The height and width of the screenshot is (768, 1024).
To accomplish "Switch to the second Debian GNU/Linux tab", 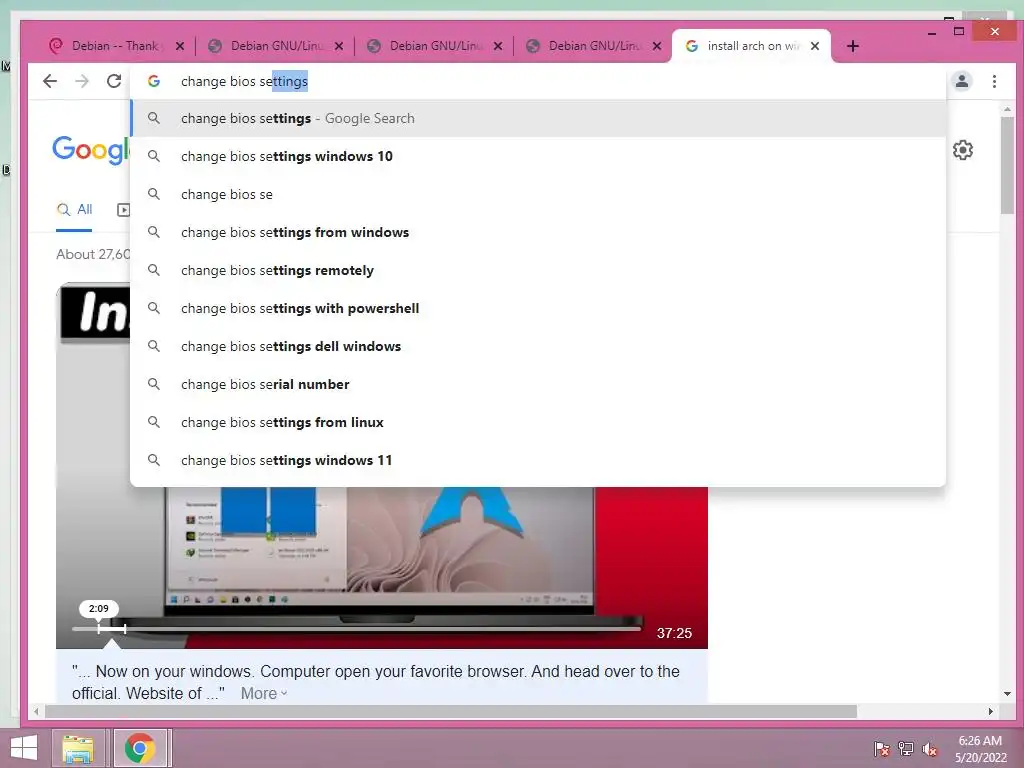I will (x=434, y=46).
